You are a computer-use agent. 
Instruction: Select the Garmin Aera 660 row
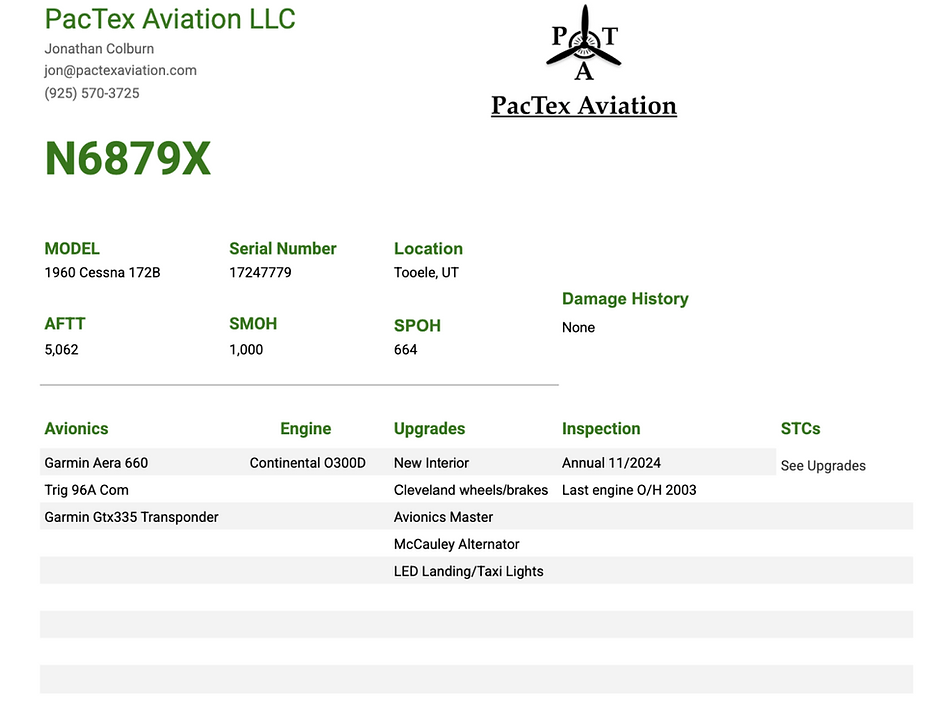(x=408, y=462)
